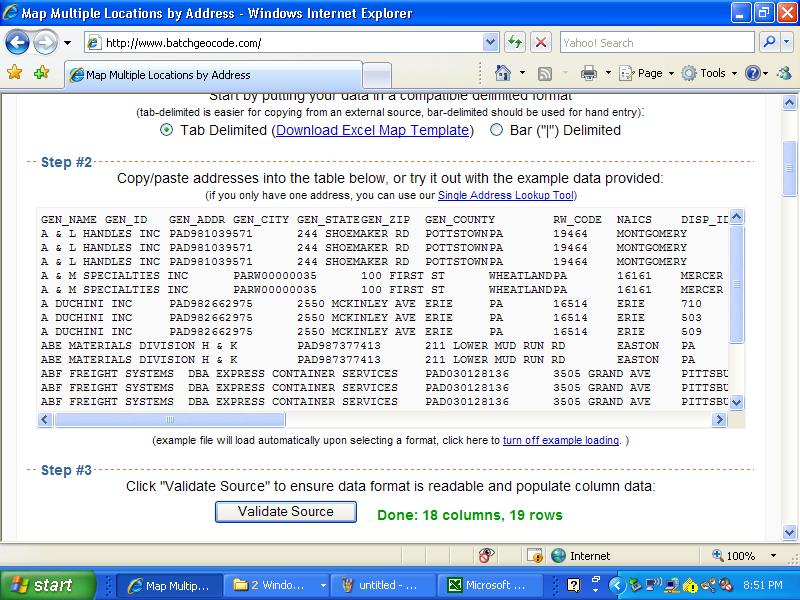Viewport: 800px width, 600px height.
Task: Click the browser Back arrow button
Action: point(18,43)
